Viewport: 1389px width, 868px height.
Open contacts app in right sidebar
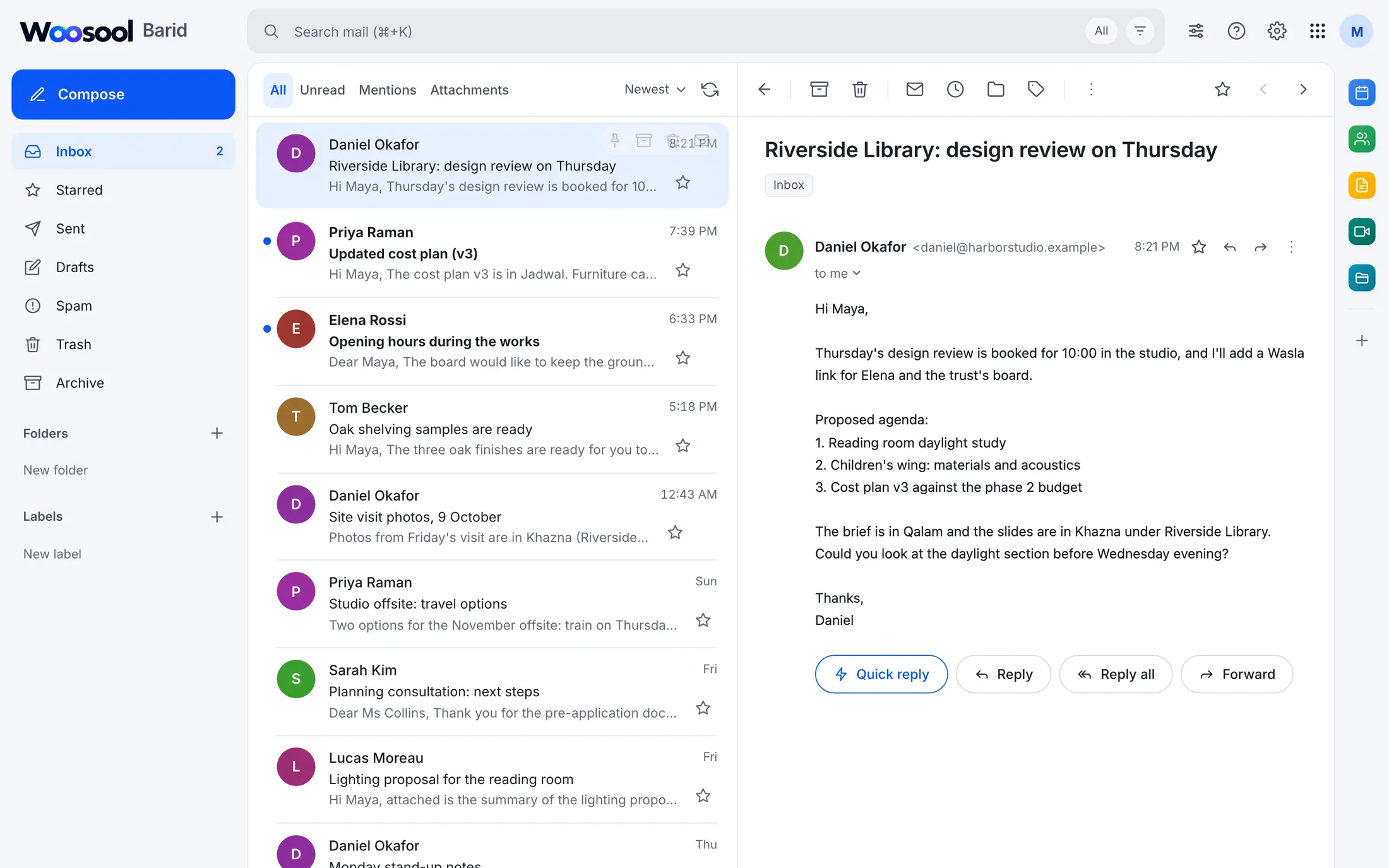[x=1361, y=139]
